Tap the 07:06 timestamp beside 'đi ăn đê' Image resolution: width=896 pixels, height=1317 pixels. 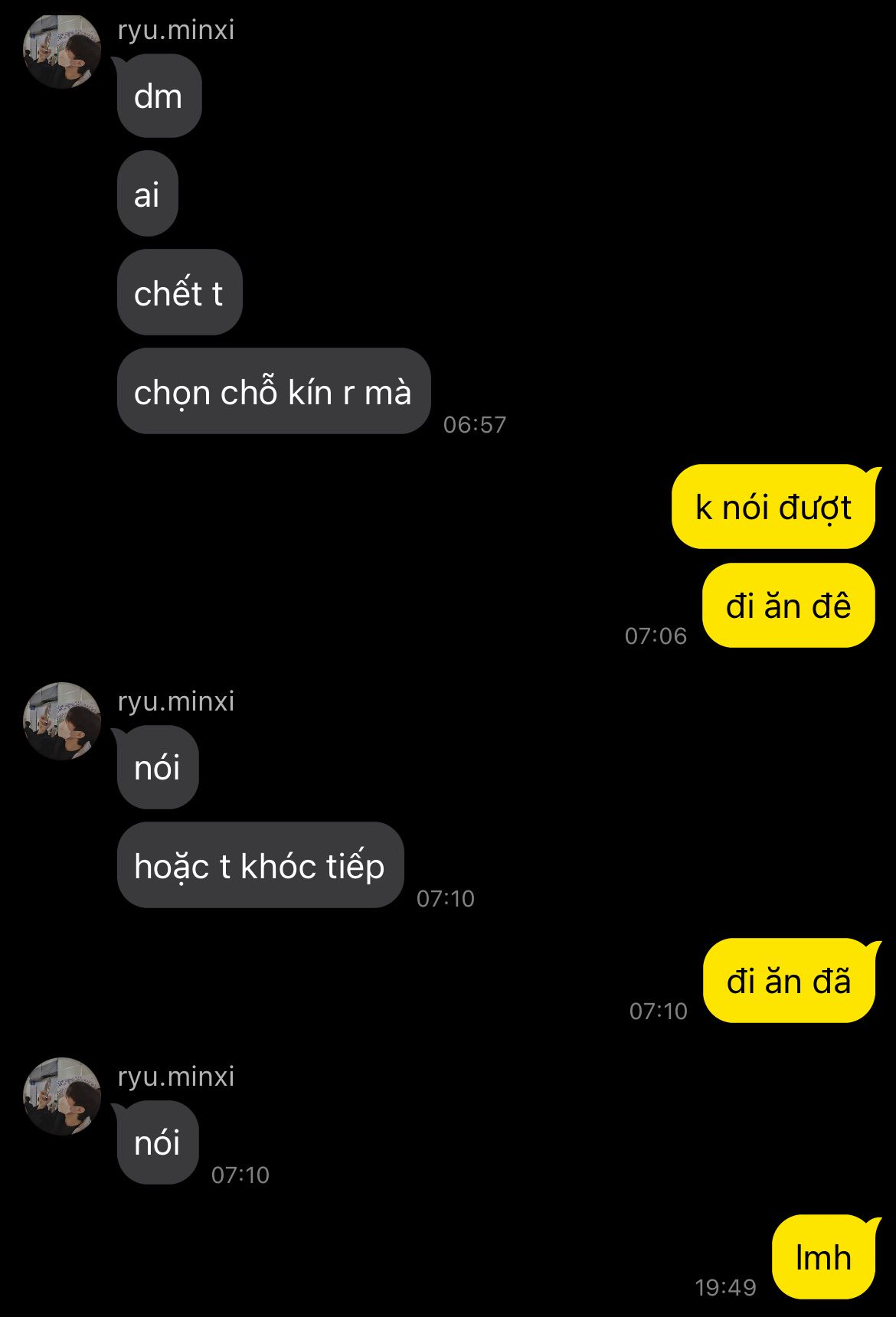[x=656, y=636]
